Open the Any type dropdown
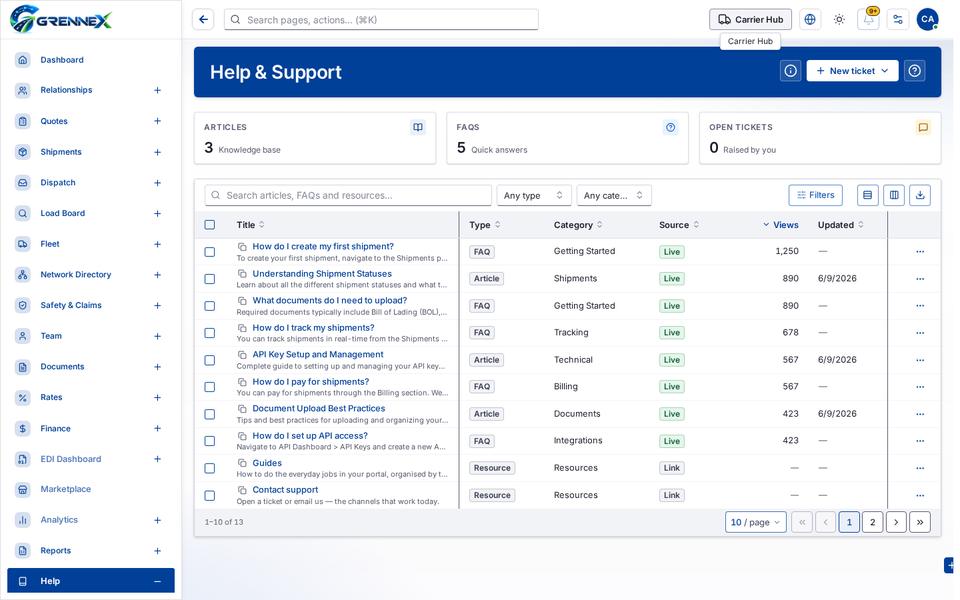The image size is (960, 600). coord(533,195)
